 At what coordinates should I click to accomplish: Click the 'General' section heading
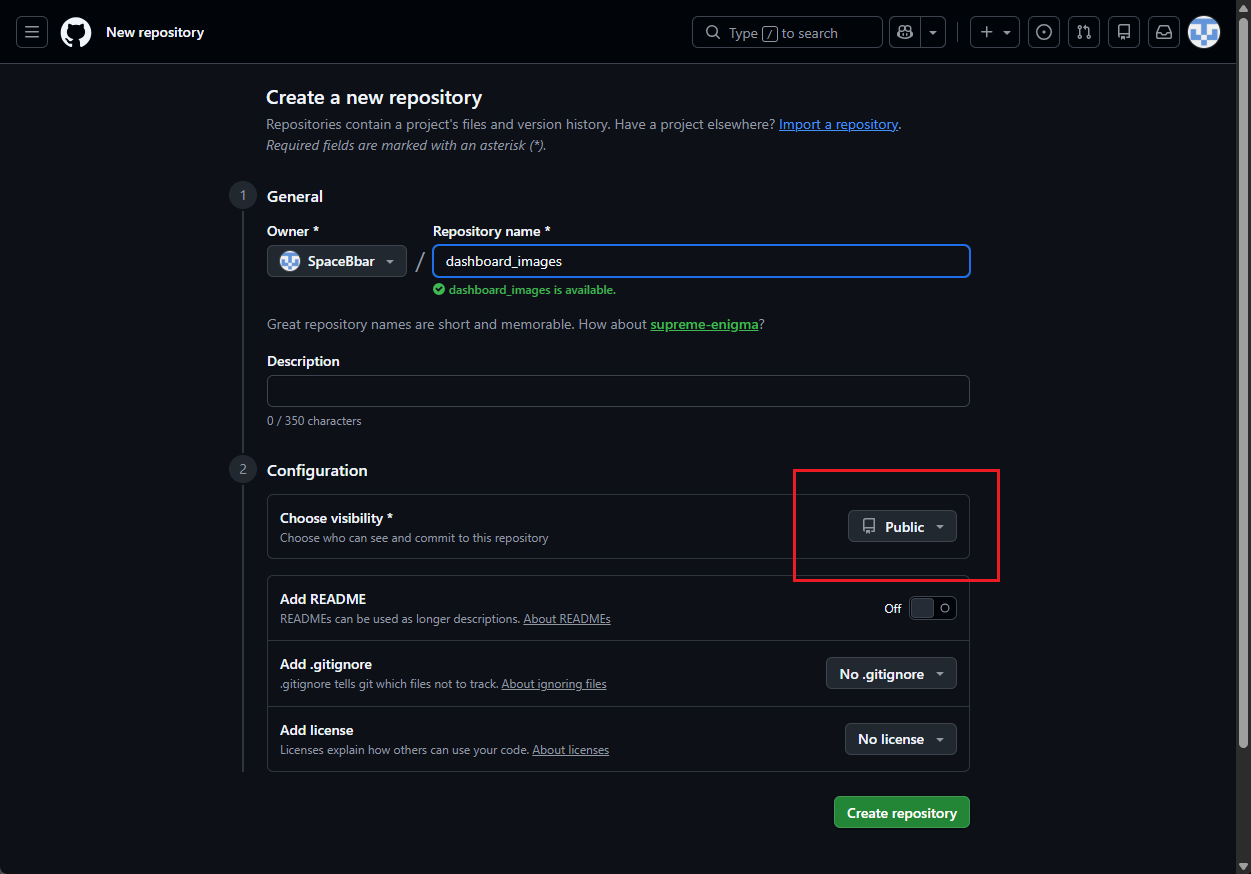(x=295, y=196)
